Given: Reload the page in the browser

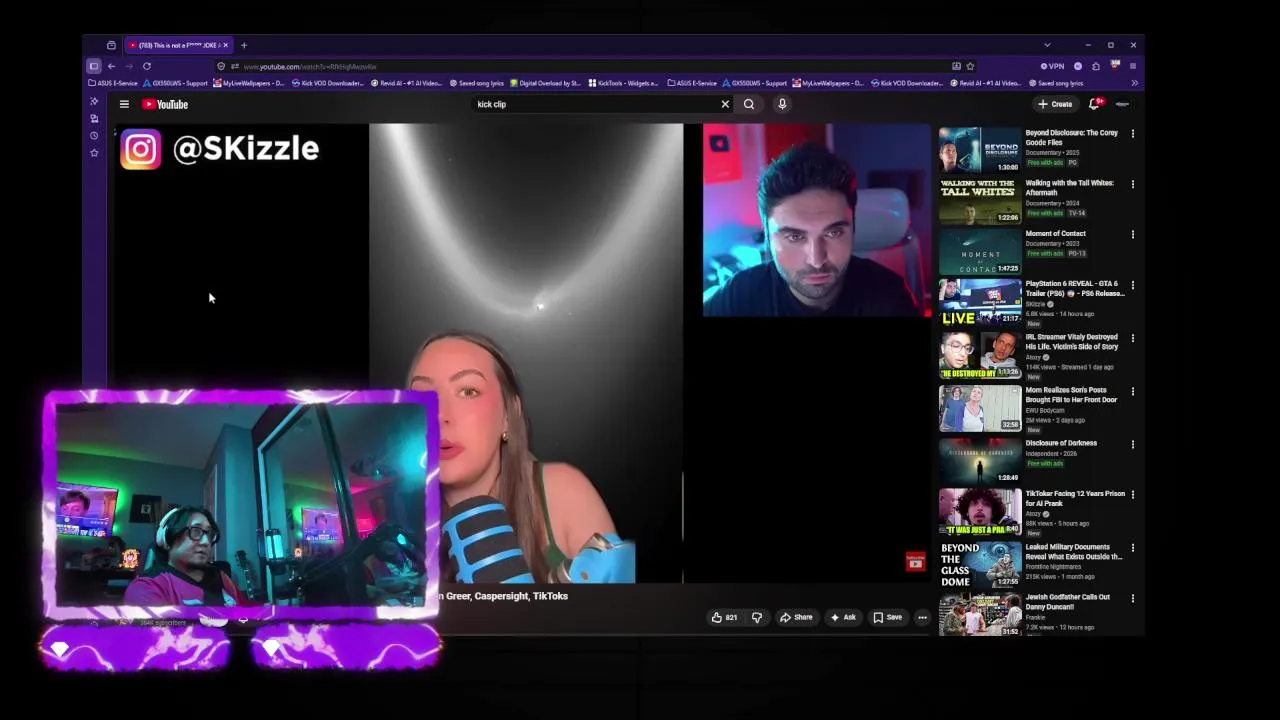Looking at the screenshot, I should (x=146, y=66).
